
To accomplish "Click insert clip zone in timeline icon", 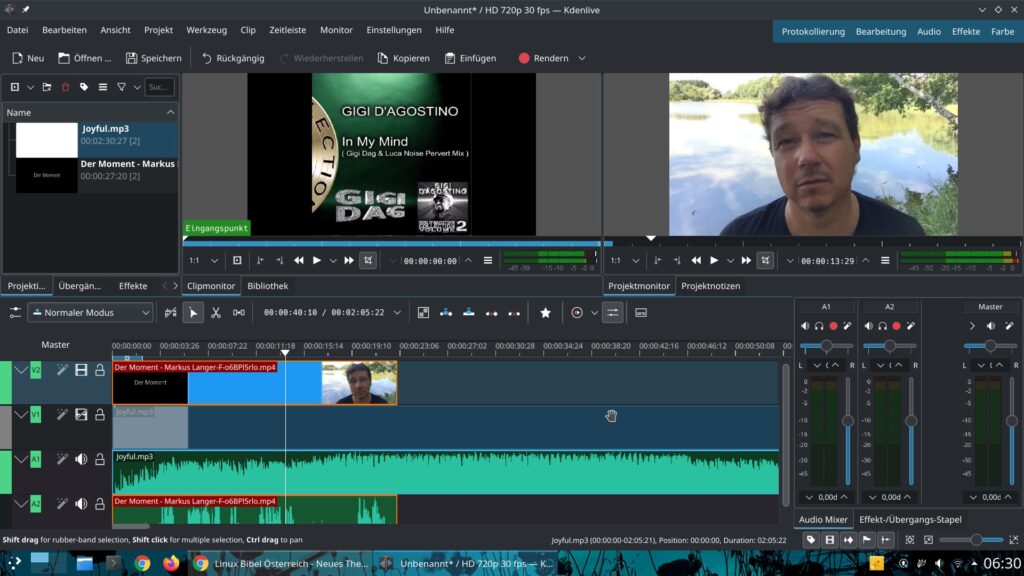I will 446,313.
